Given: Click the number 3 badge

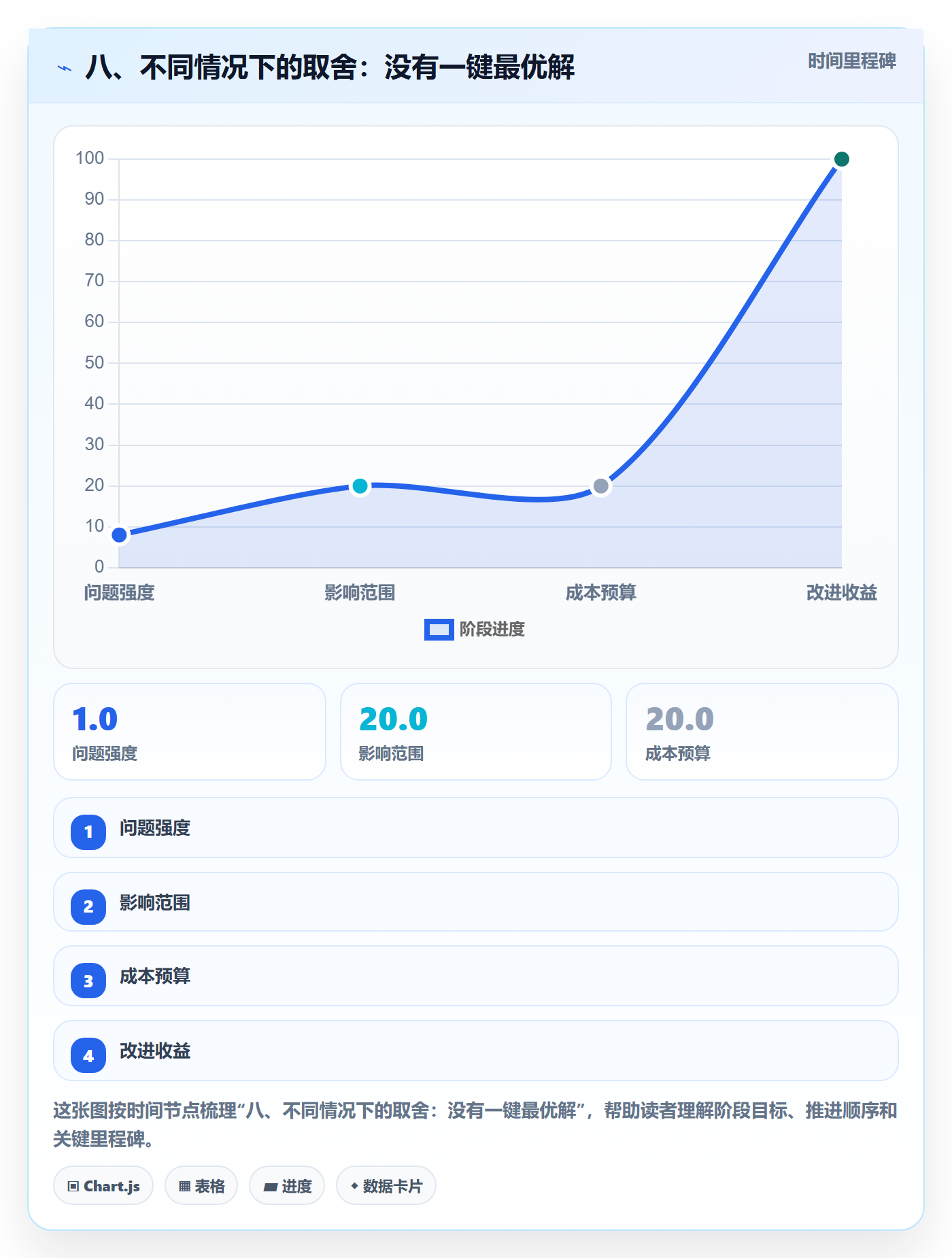Looking at the screenshot, I should 88,981.
